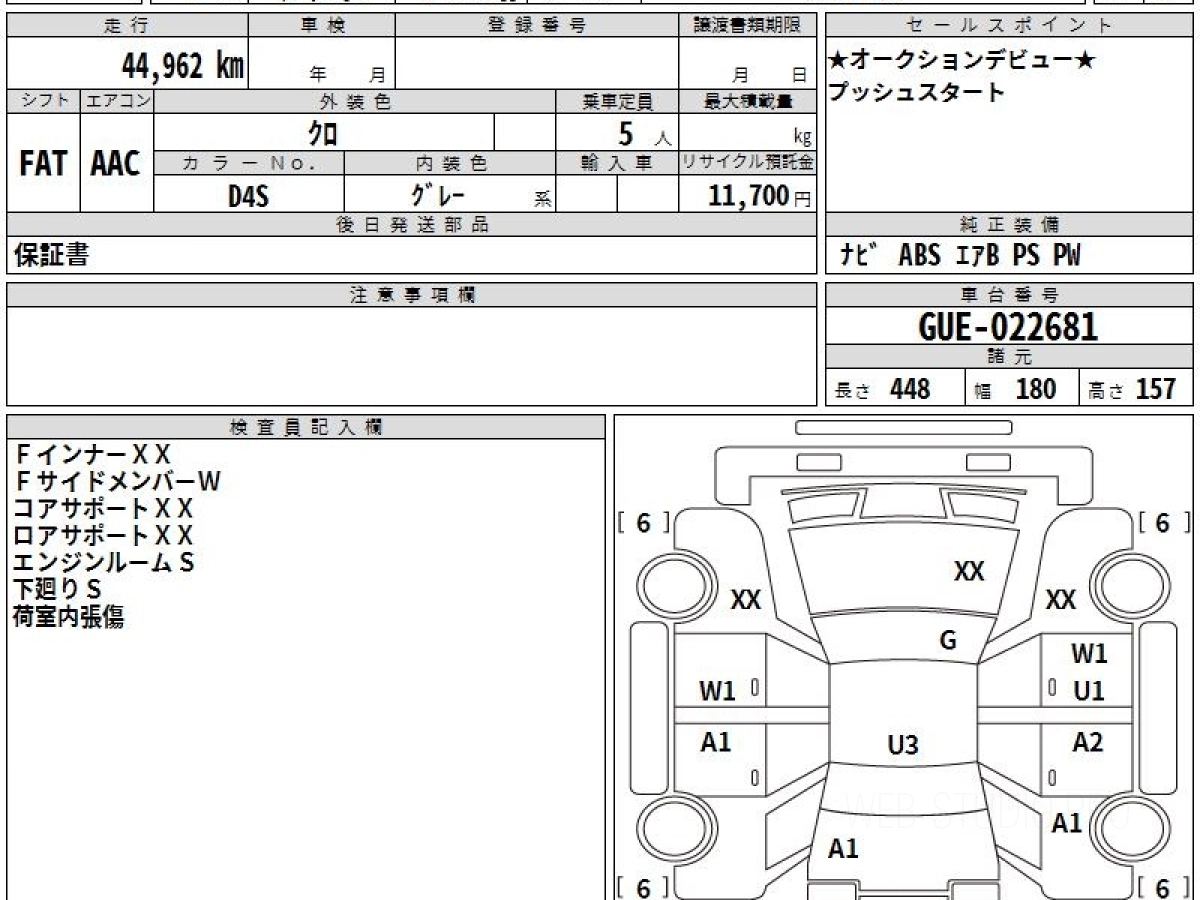Click the 44,962 km mileage value
The height and width of the screenshot is (900, 1200).
pyautogui.click(x=182, y=66)
